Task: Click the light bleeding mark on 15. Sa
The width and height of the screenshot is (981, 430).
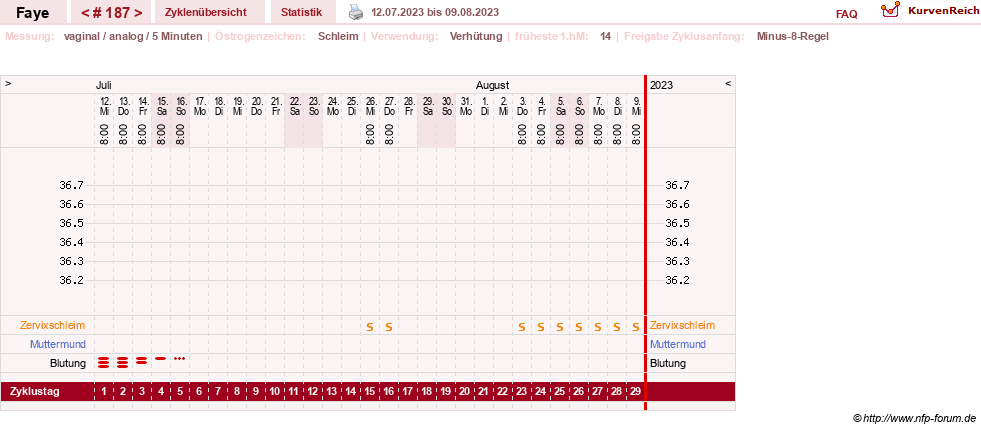Action: tap(161, 359)
